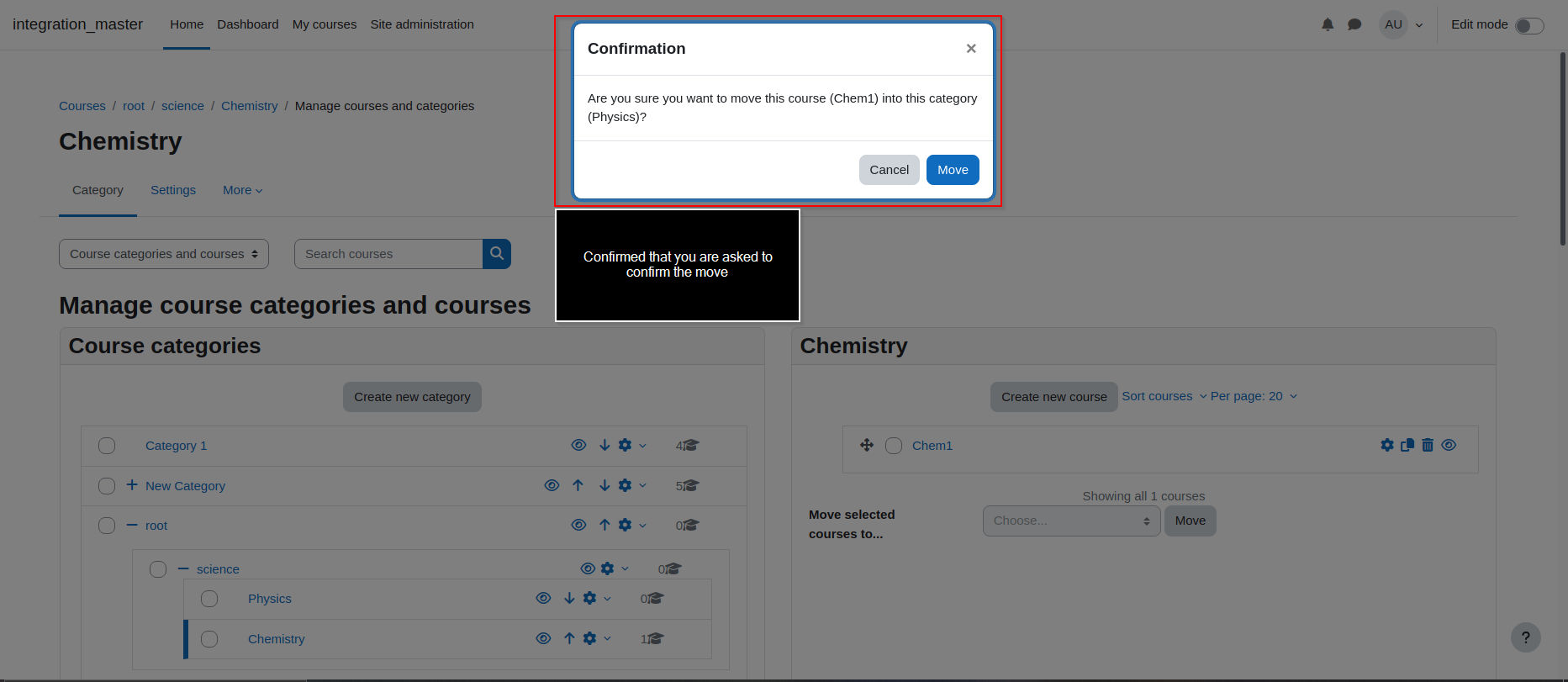Viewport: 1568px width, 682px height.
Task: Expand the More tab menu
Action: [243, 190]
